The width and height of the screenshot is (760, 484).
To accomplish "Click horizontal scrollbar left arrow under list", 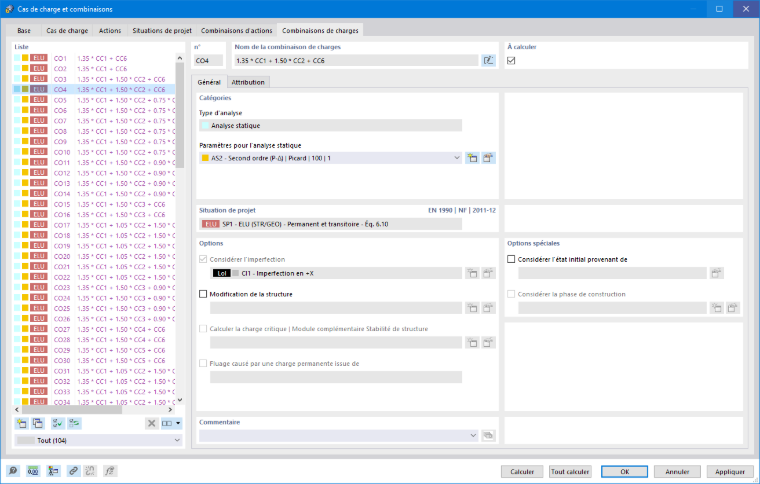I will click(x=17, y=410).
